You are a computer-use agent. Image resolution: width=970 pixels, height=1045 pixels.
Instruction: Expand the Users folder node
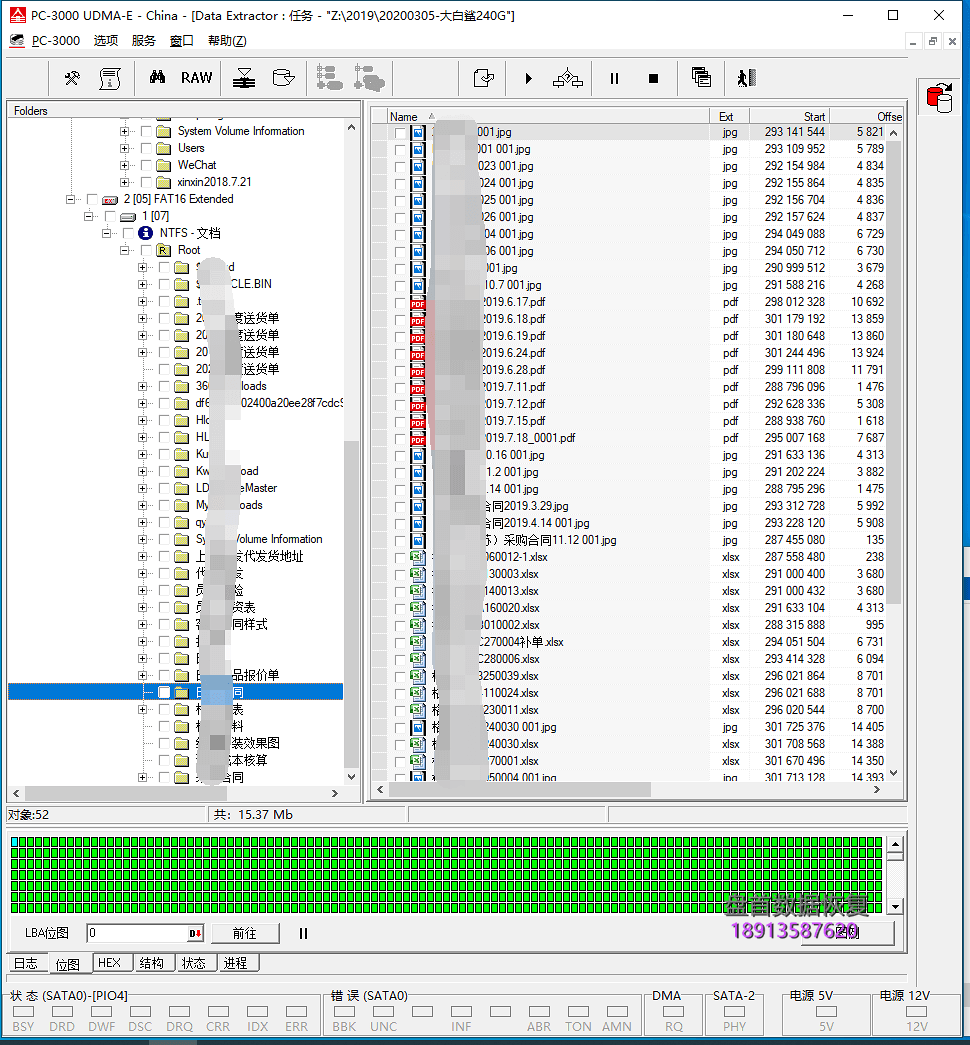point(124,149)
